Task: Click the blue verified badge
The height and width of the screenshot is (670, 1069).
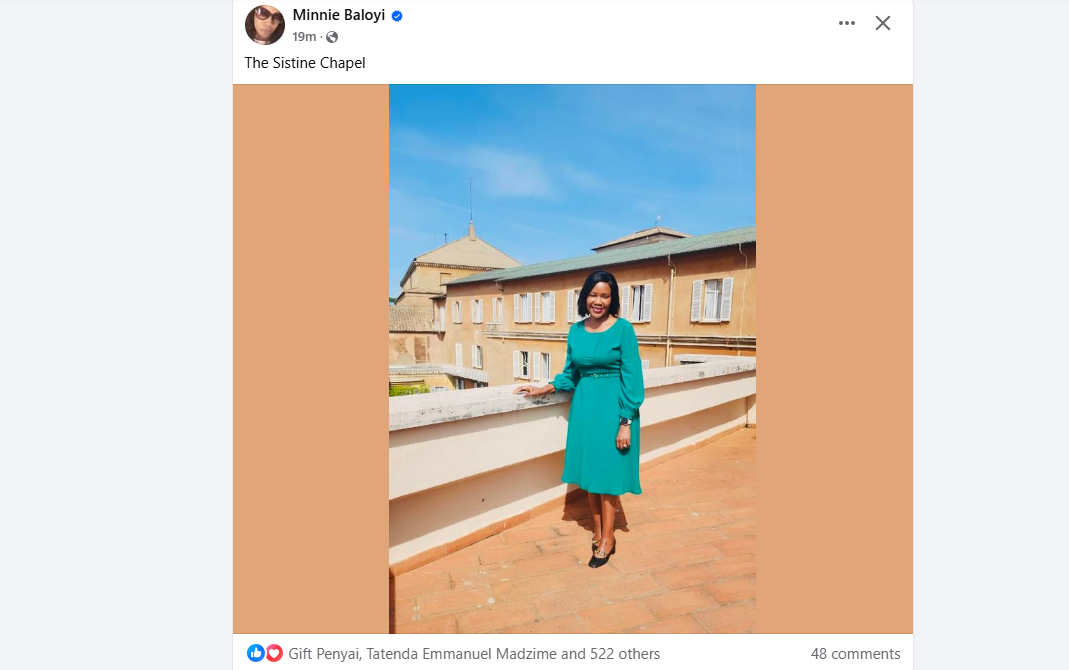Action: coord(397,16)
